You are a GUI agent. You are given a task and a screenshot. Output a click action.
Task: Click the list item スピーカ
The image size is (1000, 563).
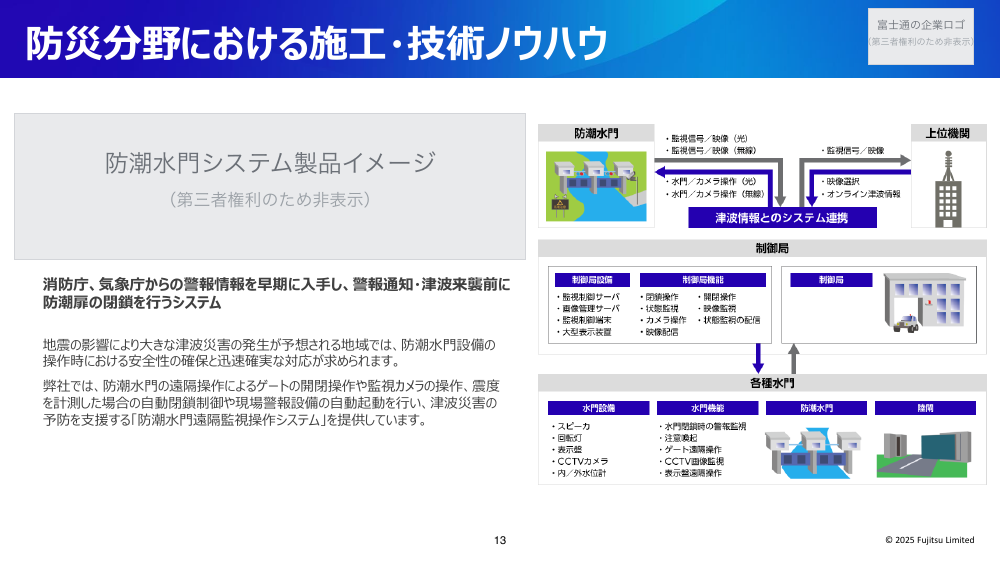(571, 427)
